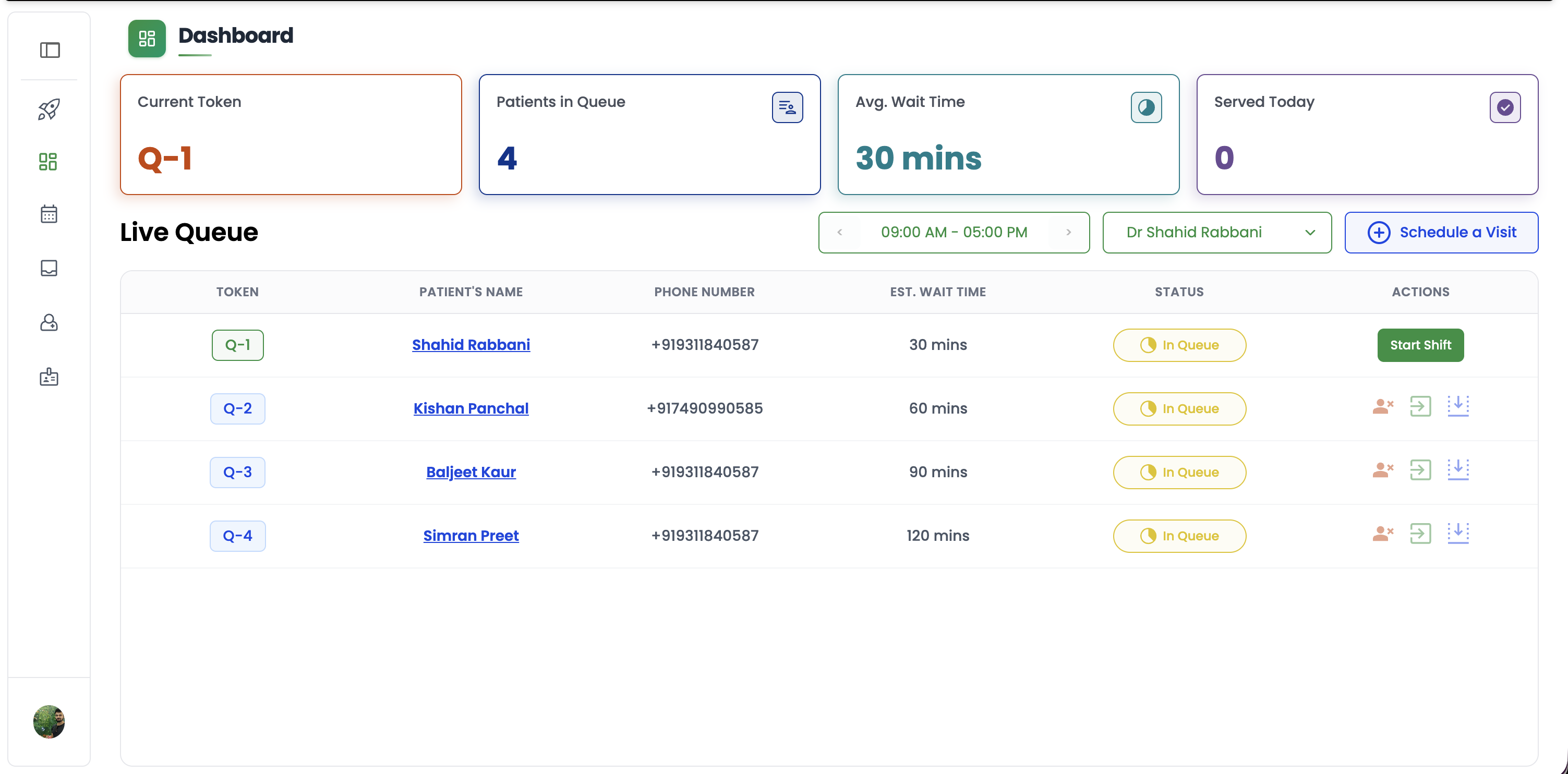Open Shahid Rabbani patient link
The image size is (1568, 774).
[471, 345]
